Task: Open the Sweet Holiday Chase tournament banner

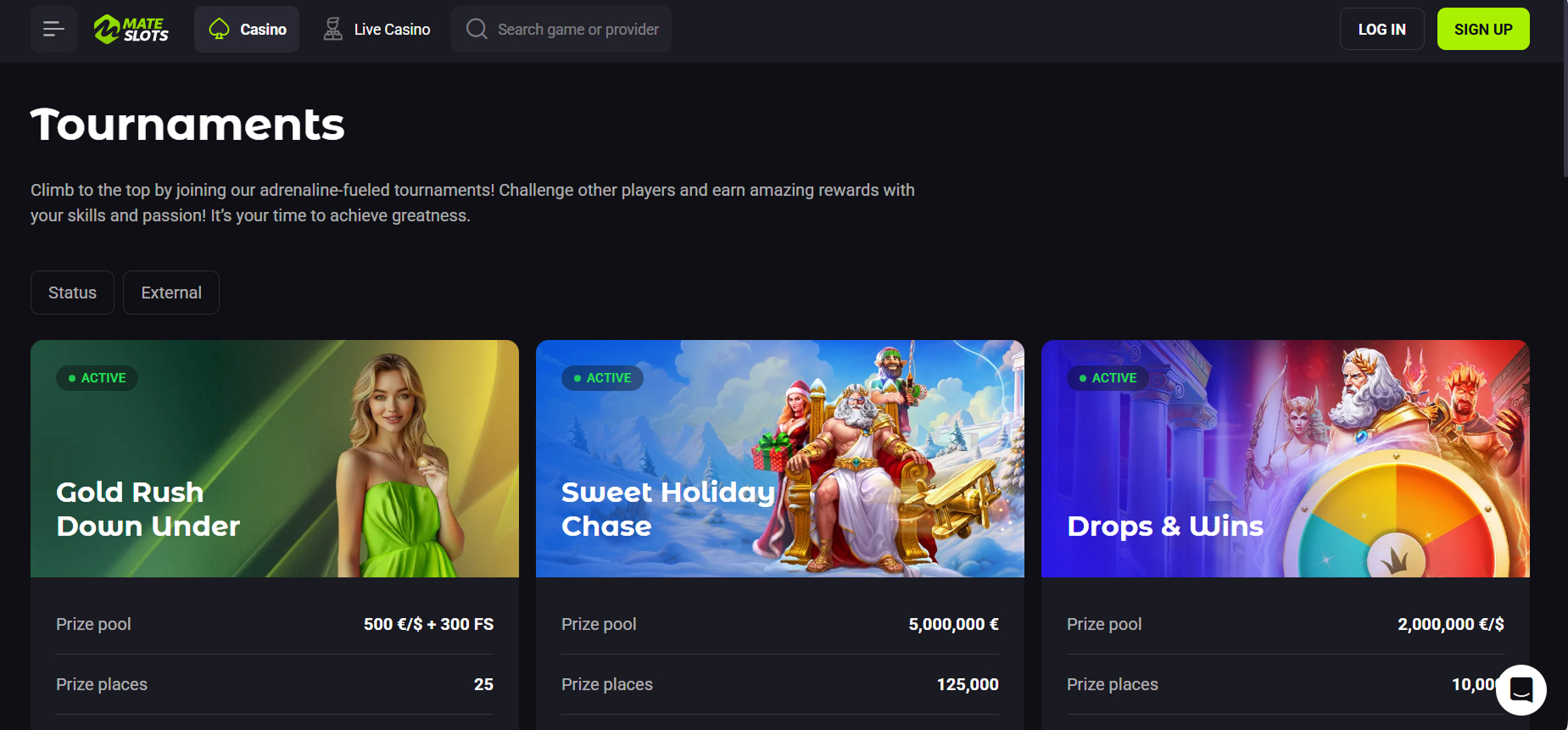Action: pos(780,459)
